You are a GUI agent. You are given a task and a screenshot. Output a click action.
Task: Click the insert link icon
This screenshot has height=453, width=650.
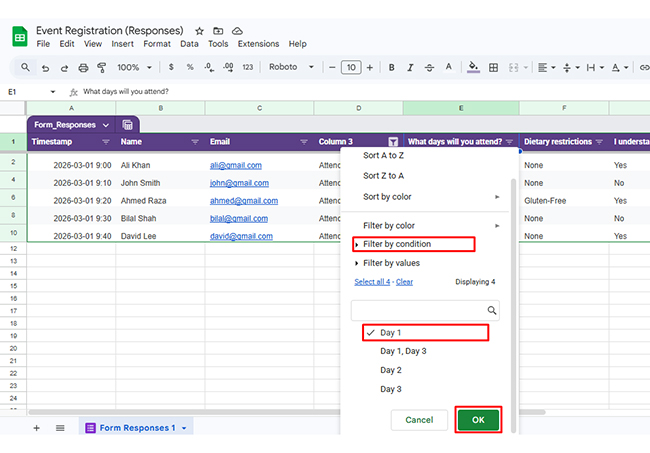(644, 68)
